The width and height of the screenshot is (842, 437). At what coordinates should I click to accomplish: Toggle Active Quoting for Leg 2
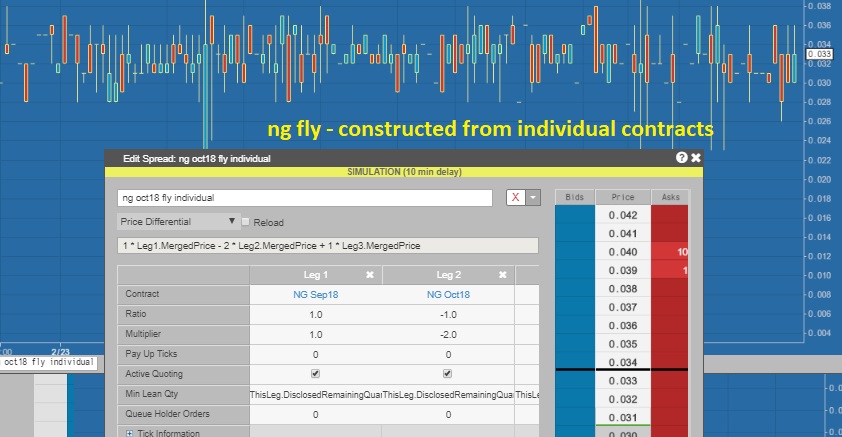click(x=447, y=373)
